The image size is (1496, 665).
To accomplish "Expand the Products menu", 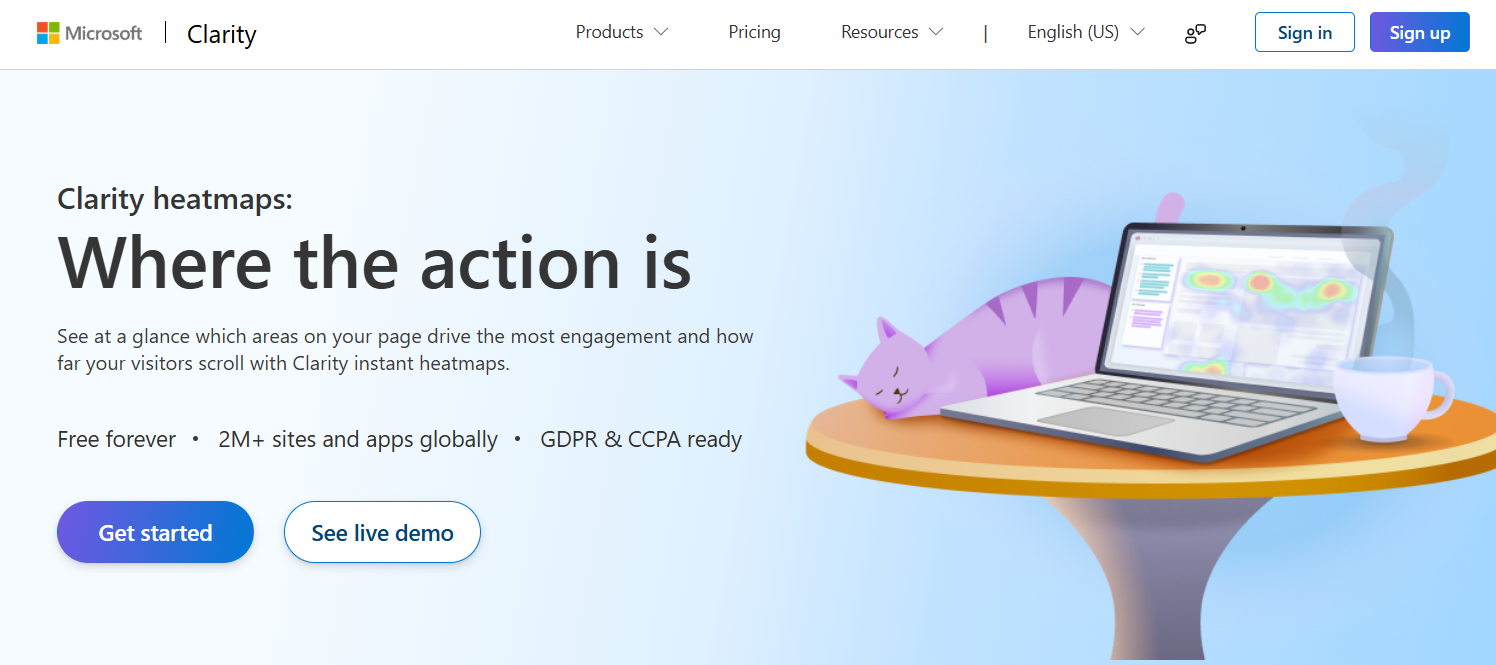I will coord(621,32).
